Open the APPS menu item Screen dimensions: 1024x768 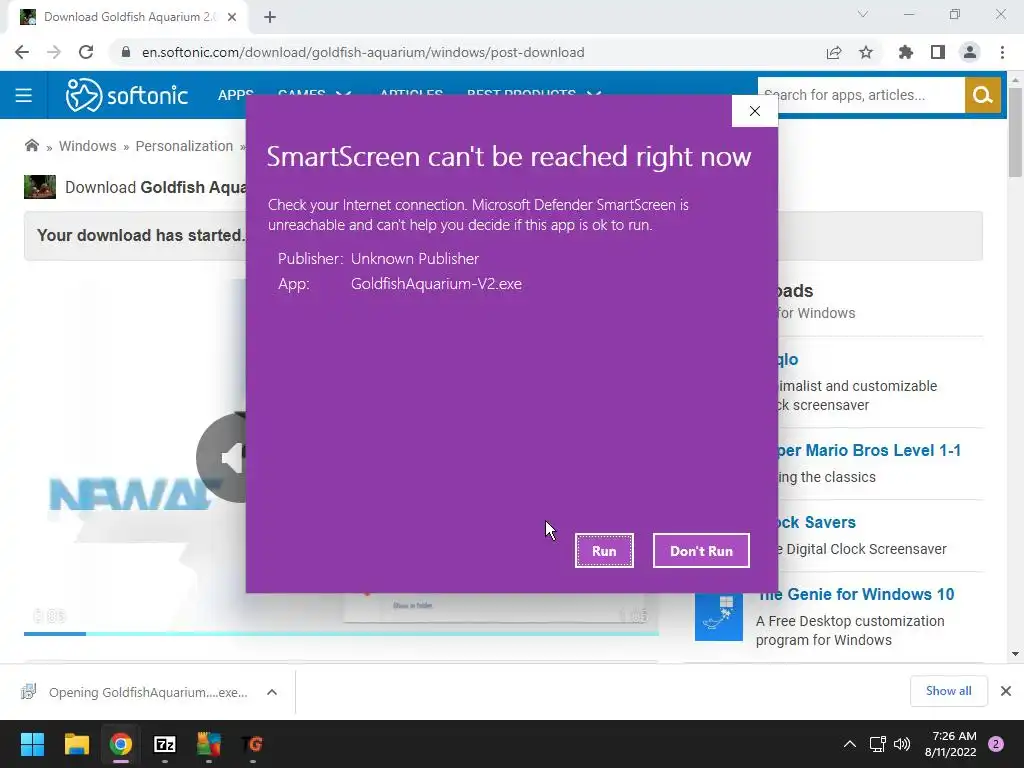click(236, 95)
